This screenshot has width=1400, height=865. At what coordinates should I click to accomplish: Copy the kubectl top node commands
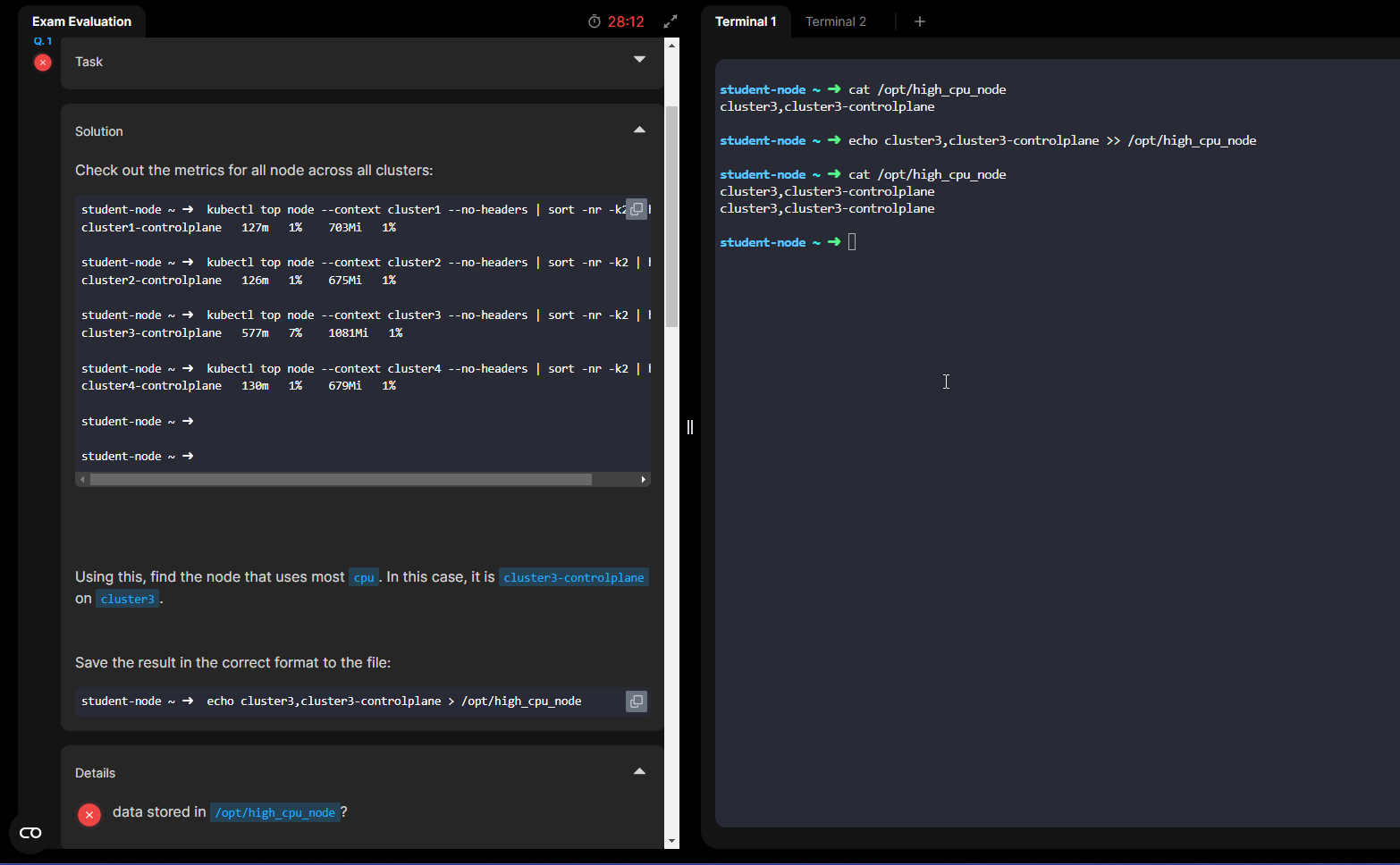(x=636, y=209)
